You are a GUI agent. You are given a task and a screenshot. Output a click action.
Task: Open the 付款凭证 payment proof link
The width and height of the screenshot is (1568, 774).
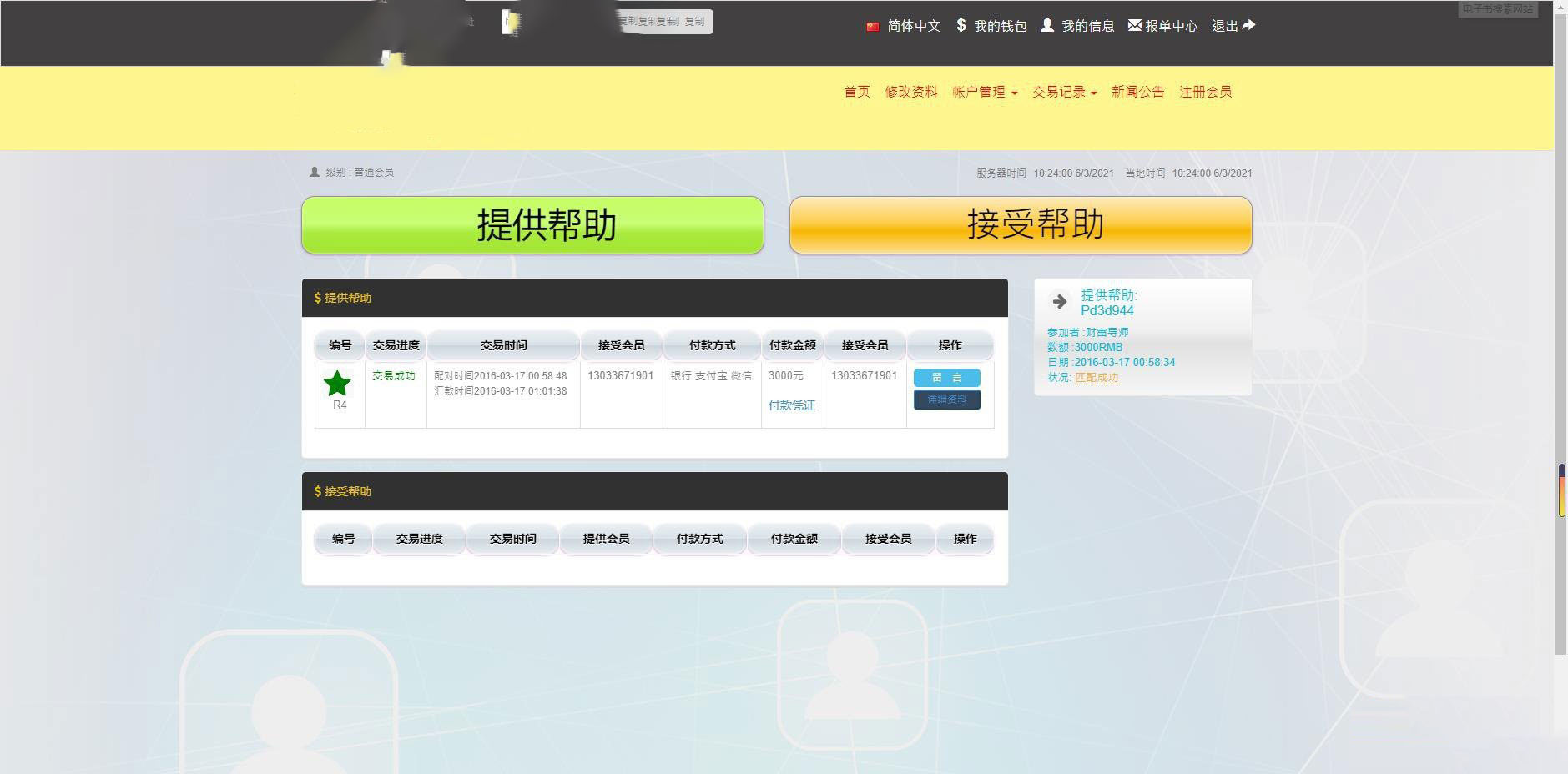coord(791,405)
